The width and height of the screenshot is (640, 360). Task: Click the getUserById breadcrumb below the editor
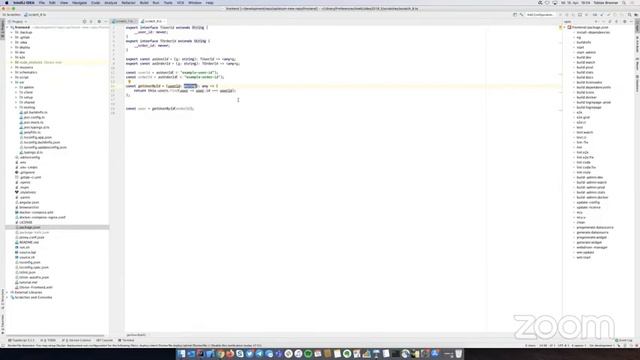click(136, 335)
